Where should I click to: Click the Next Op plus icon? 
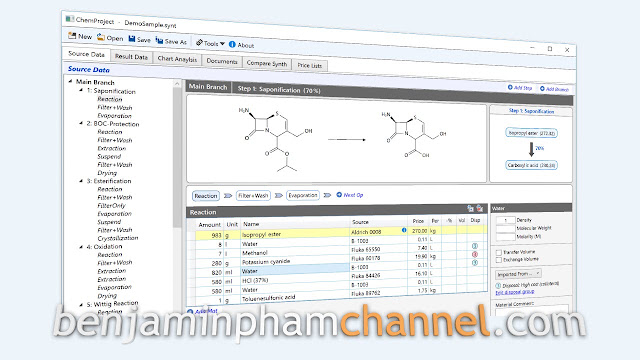339,195
